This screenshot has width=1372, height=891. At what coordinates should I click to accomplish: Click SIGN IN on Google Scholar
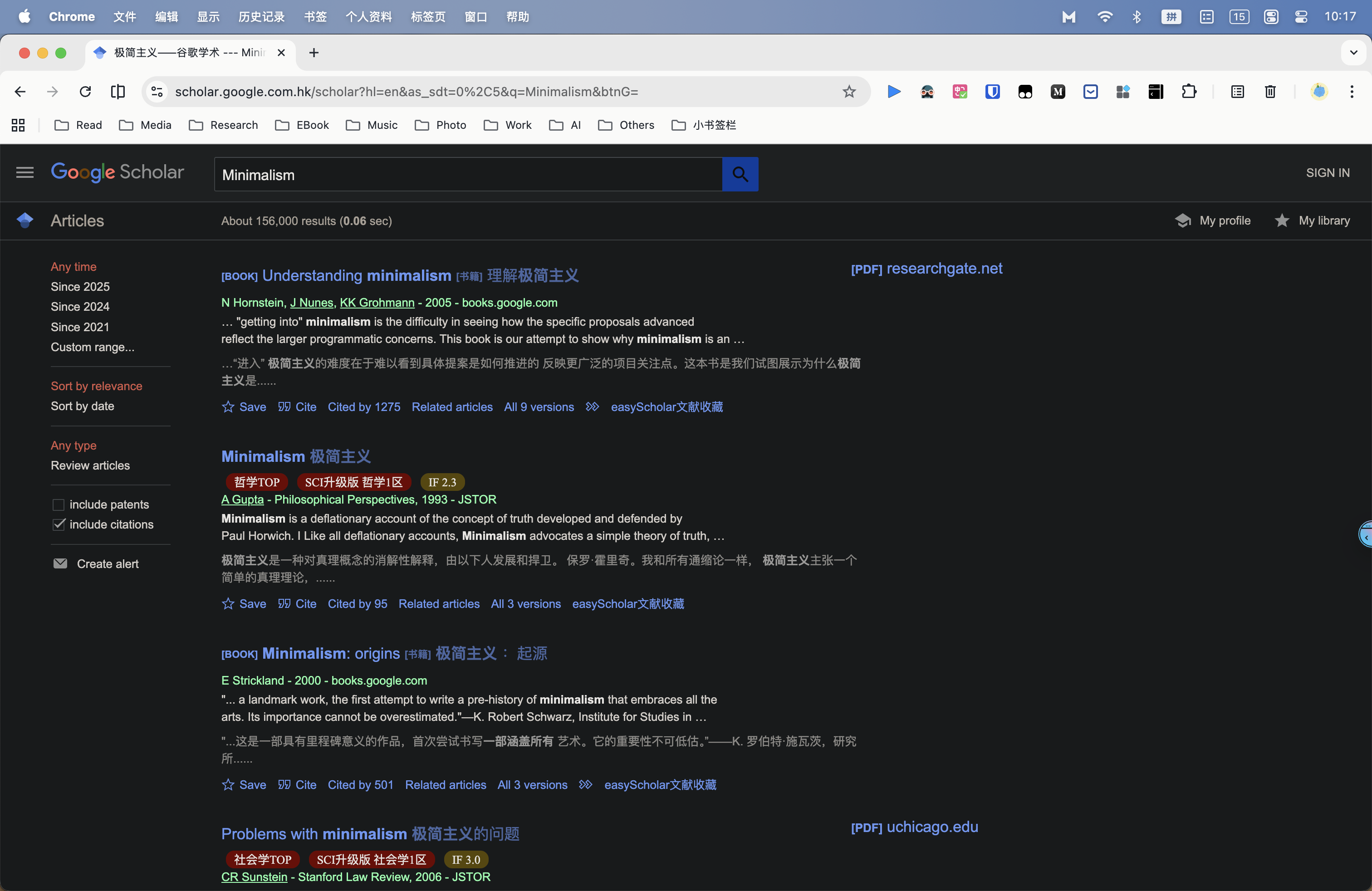(x=1327, y=172)
